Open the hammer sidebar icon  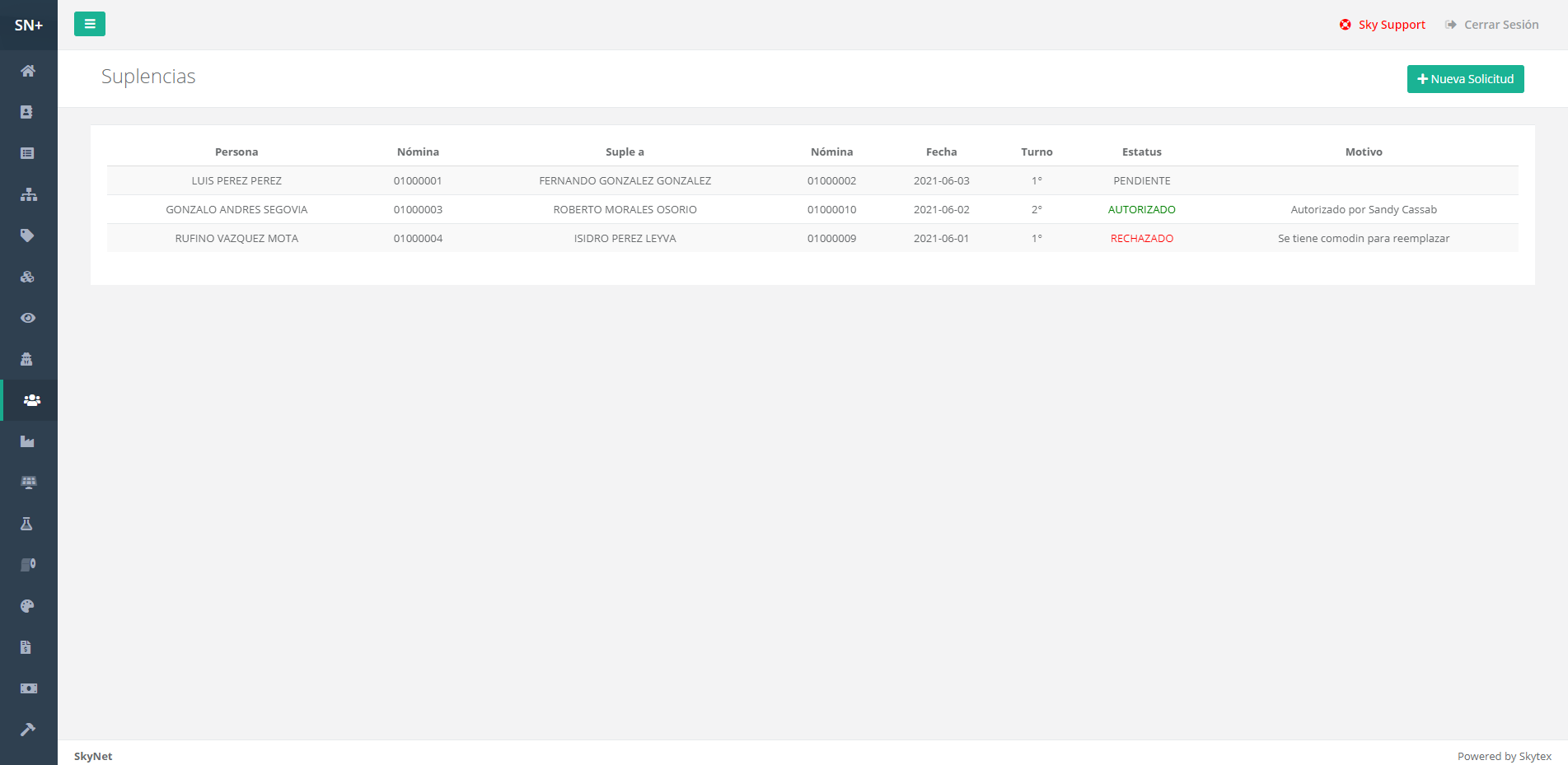click(x=28, y=730)
